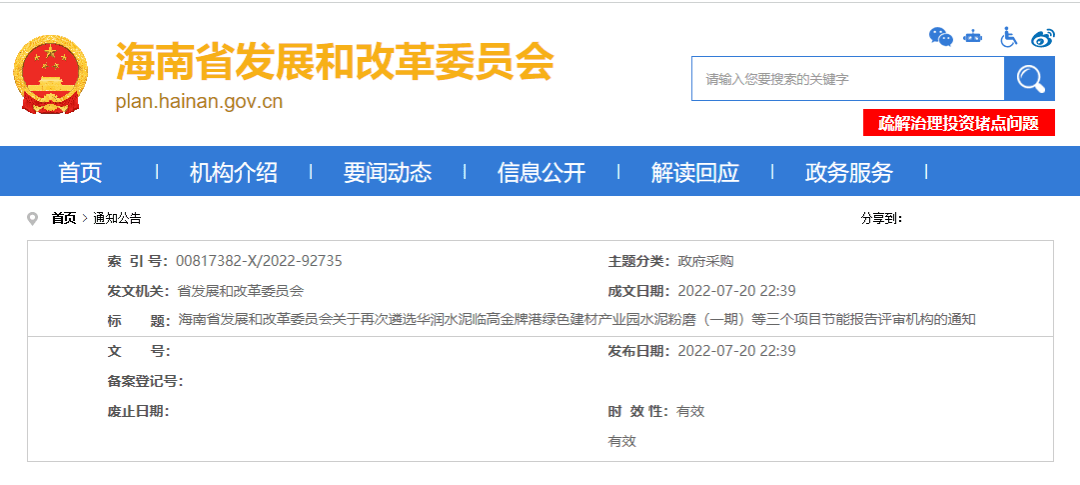Open the robot assistant icon
This screenshot has width=1080, height=485.
tap(973, 37)
